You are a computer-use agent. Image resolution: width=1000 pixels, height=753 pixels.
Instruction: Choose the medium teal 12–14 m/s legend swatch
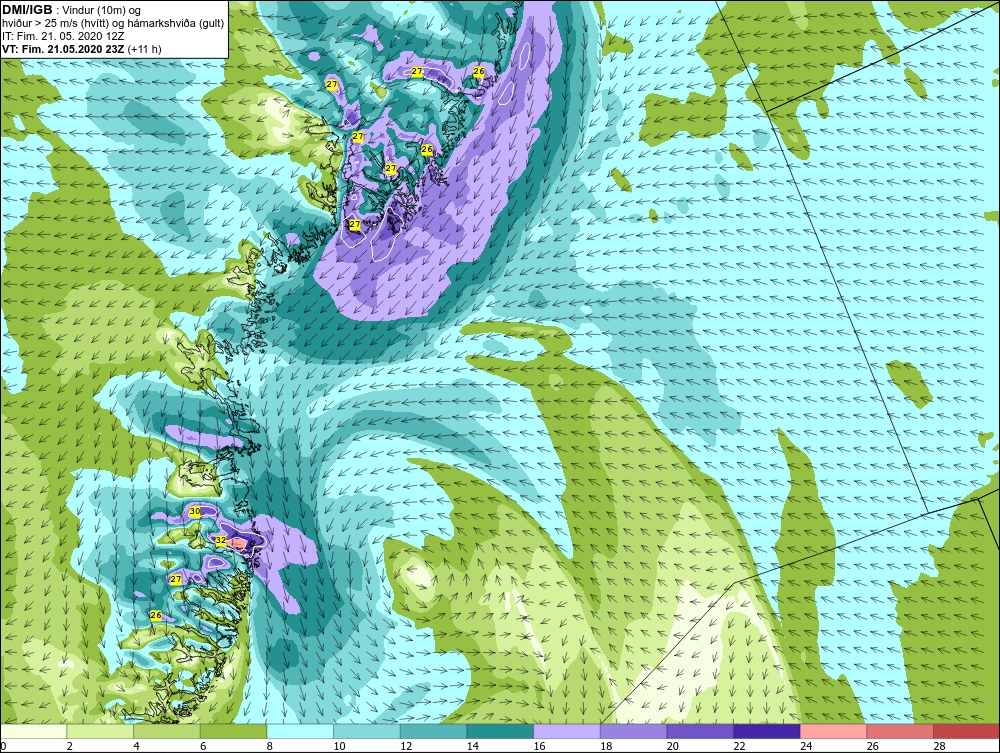click(x=433, y=731)
